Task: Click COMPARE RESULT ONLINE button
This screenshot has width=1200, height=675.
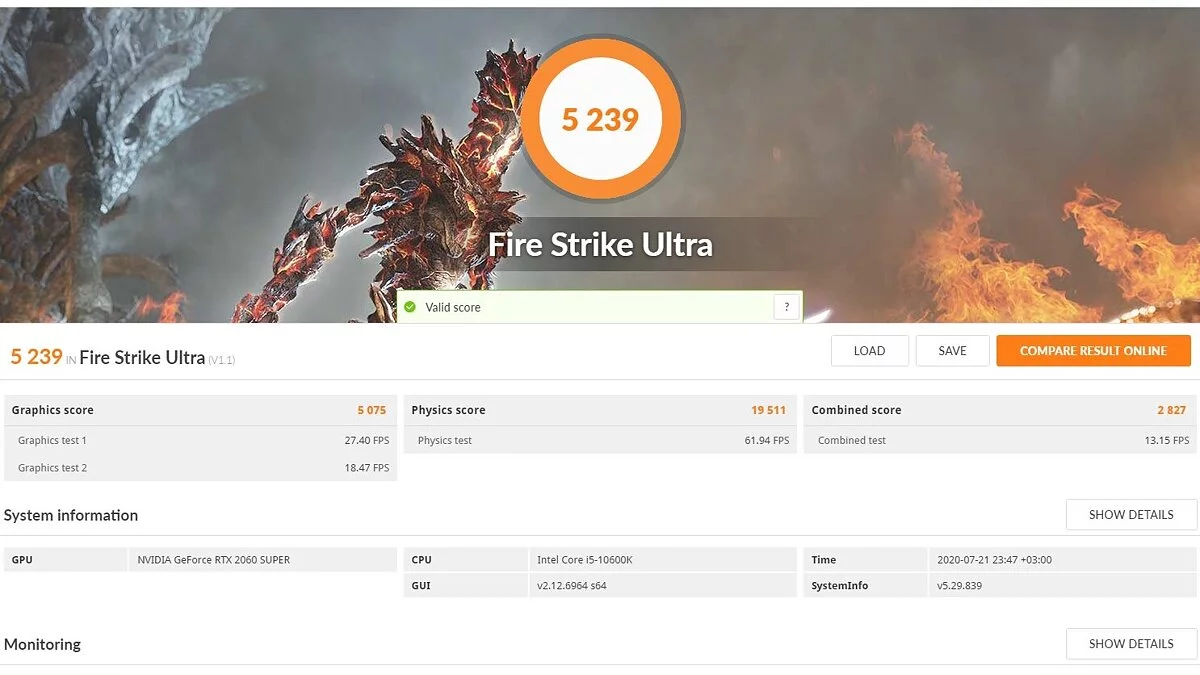Action: [x=1093, y=351]
